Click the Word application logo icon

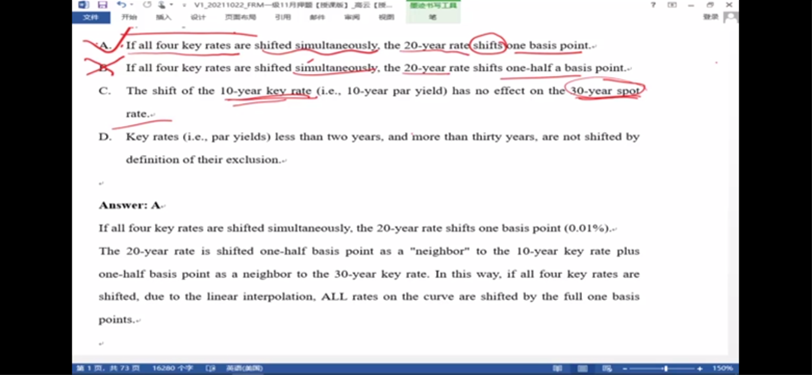tap(83, 5)
